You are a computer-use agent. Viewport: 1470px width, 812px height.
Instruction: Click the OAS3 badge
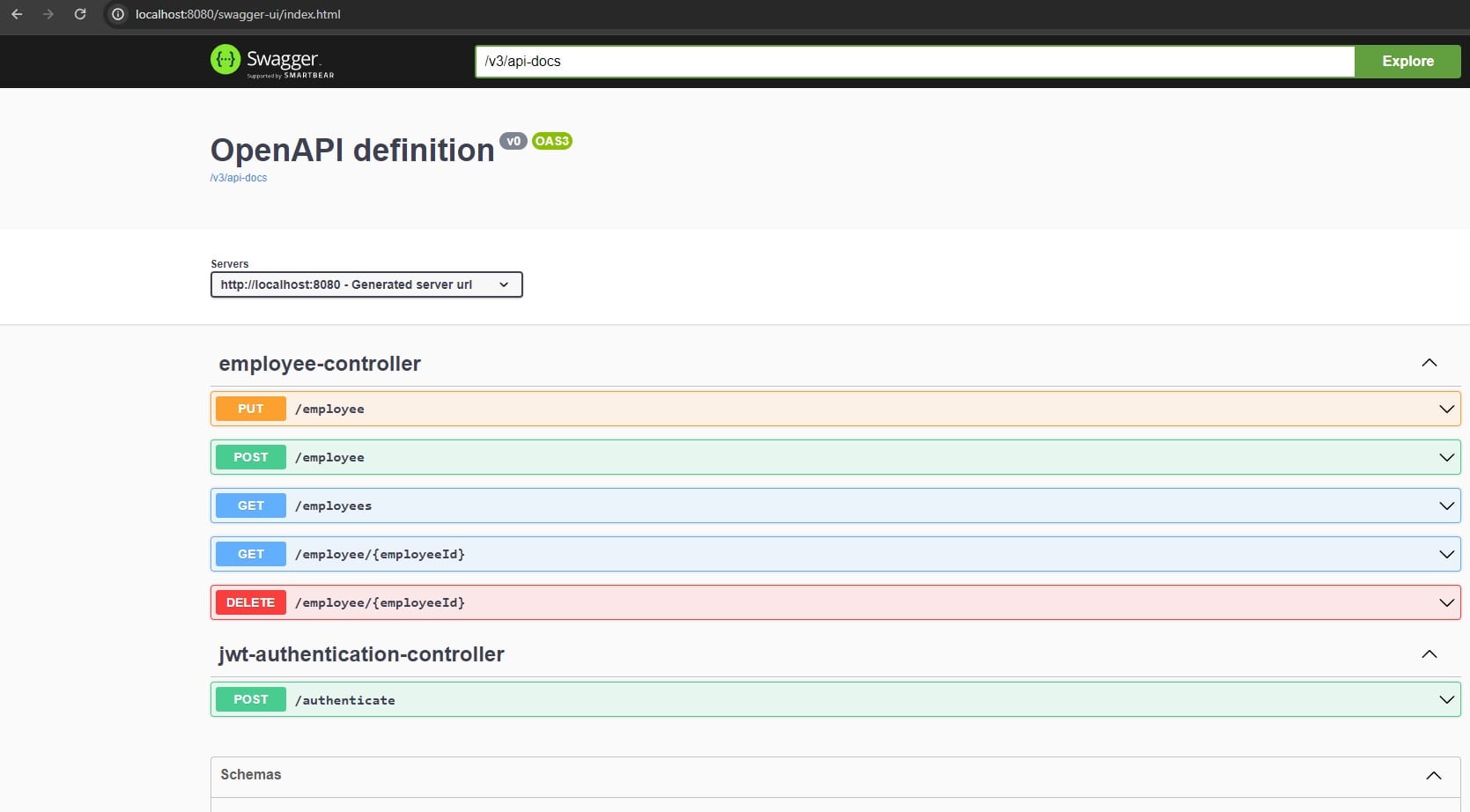552,141
